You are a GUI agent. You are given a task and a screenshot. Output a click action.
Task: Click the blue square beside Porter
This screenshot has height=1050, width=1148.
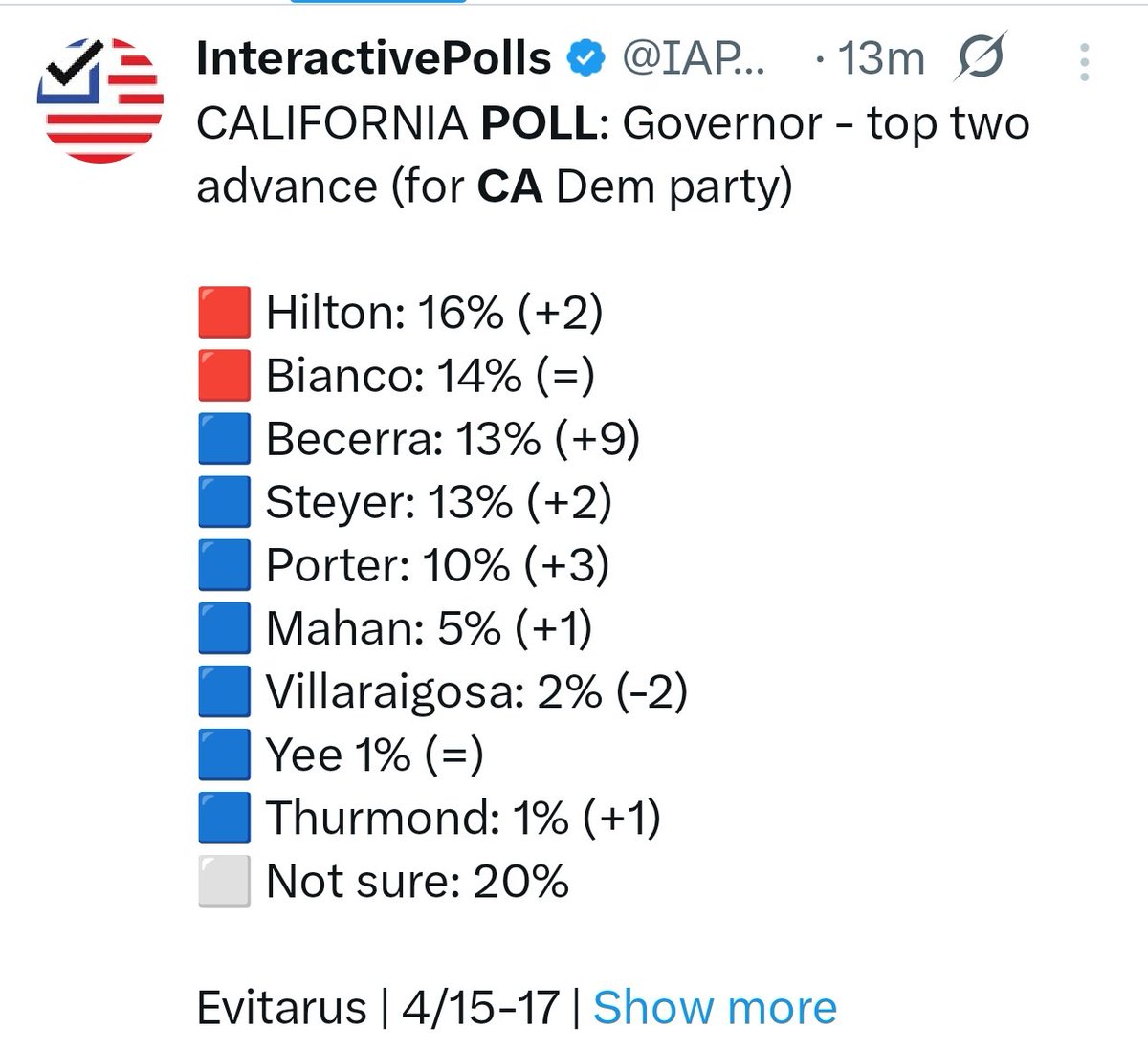pos(225,565)
